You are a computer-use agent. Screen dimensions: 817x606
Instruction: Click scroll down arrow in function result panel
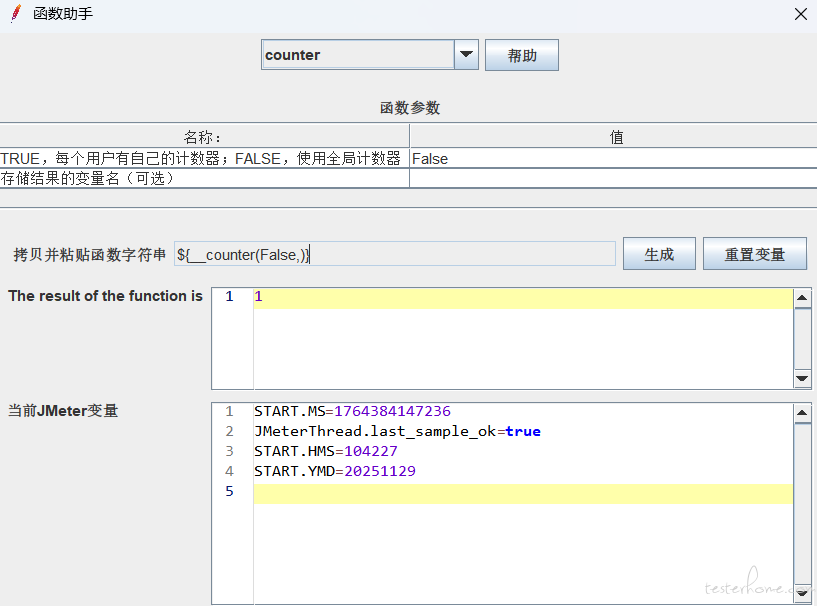(802, 378)
